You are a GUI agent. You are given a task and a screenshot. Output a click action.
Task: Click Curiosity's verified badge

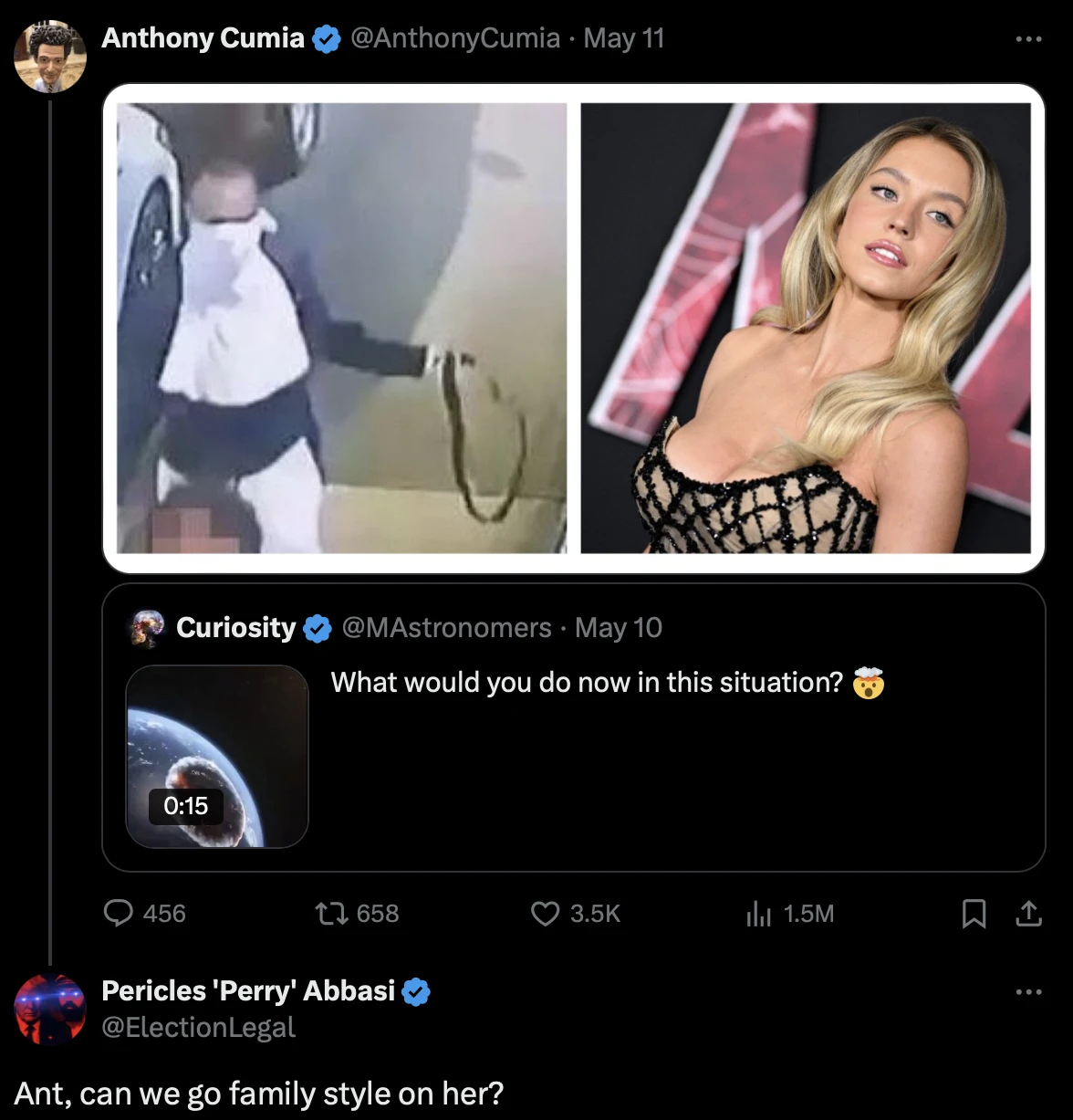[317, 628]
